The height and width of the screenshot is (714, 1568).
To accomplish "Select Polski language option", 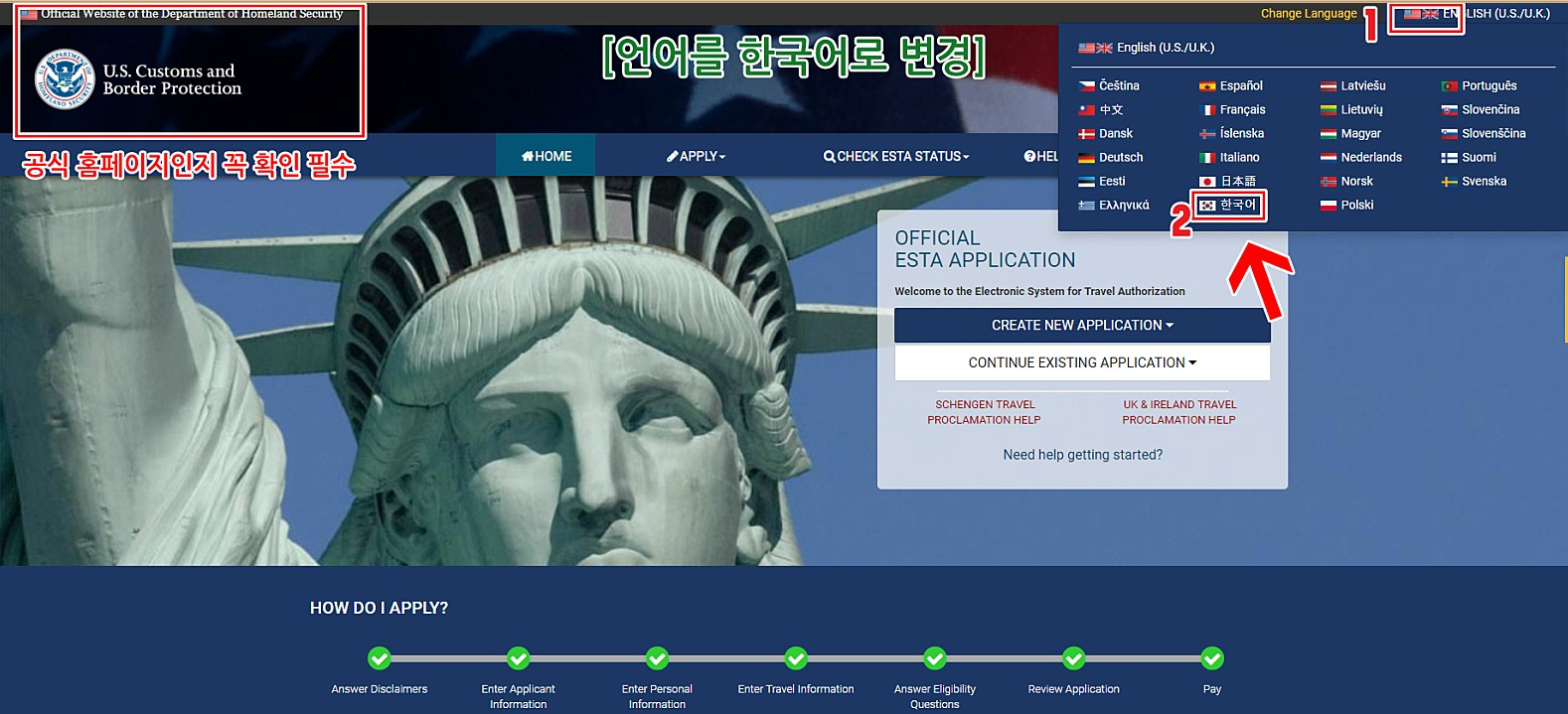I will point(1347,205).
